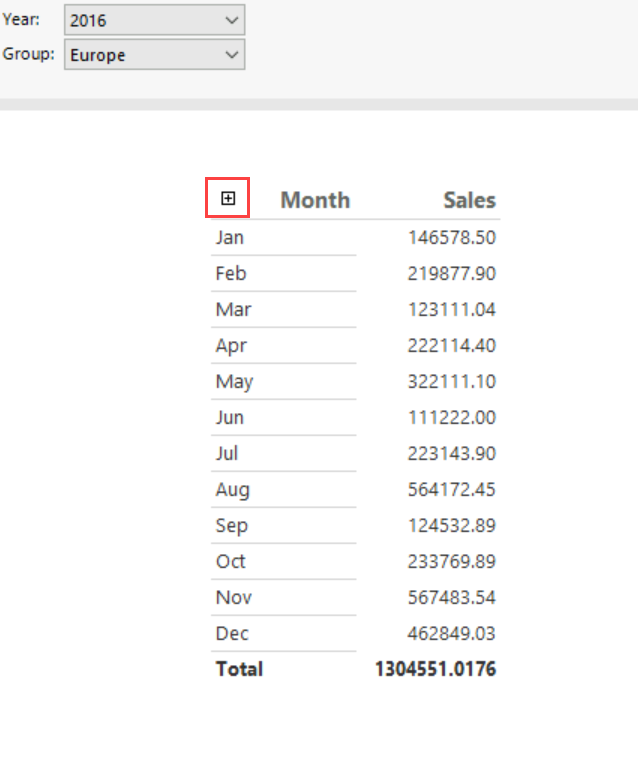This screenshot has width=638, height=775.
Task: Select the Nov month cell
Action: pyautogui.click(x=233, y=598)
